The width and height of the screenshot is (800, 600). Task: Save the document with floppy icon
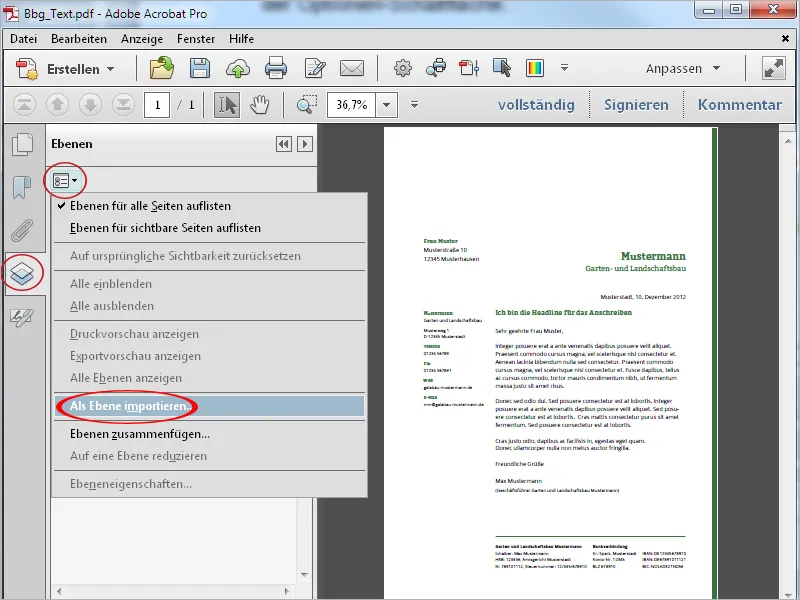199,68
